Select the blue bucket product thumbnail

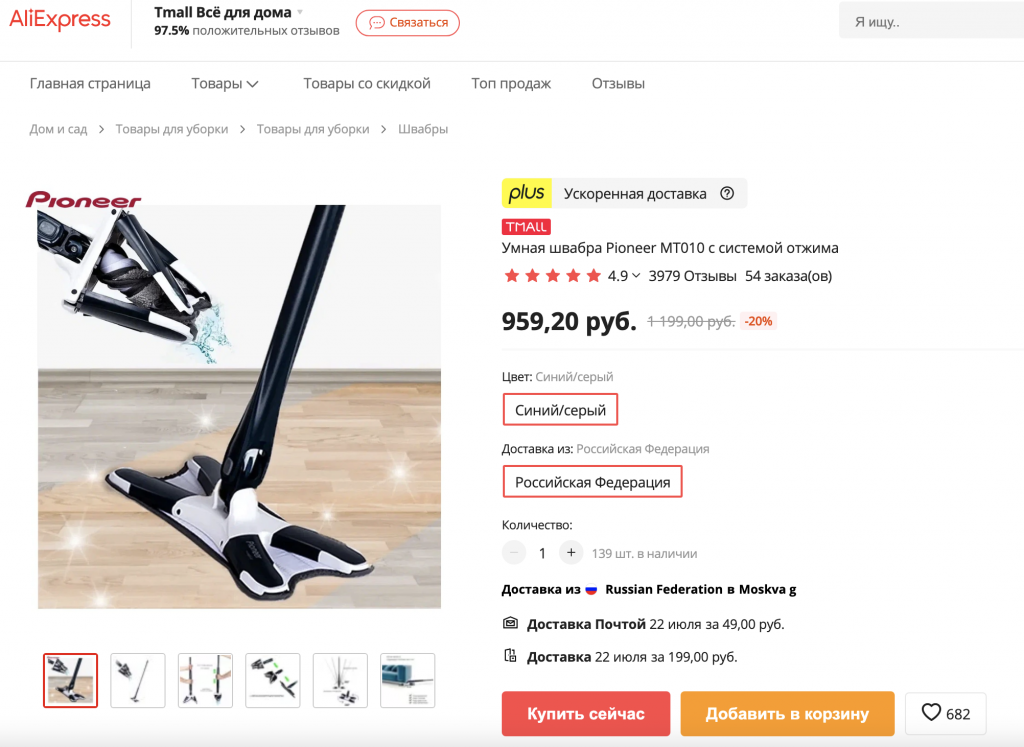point(408,681)
